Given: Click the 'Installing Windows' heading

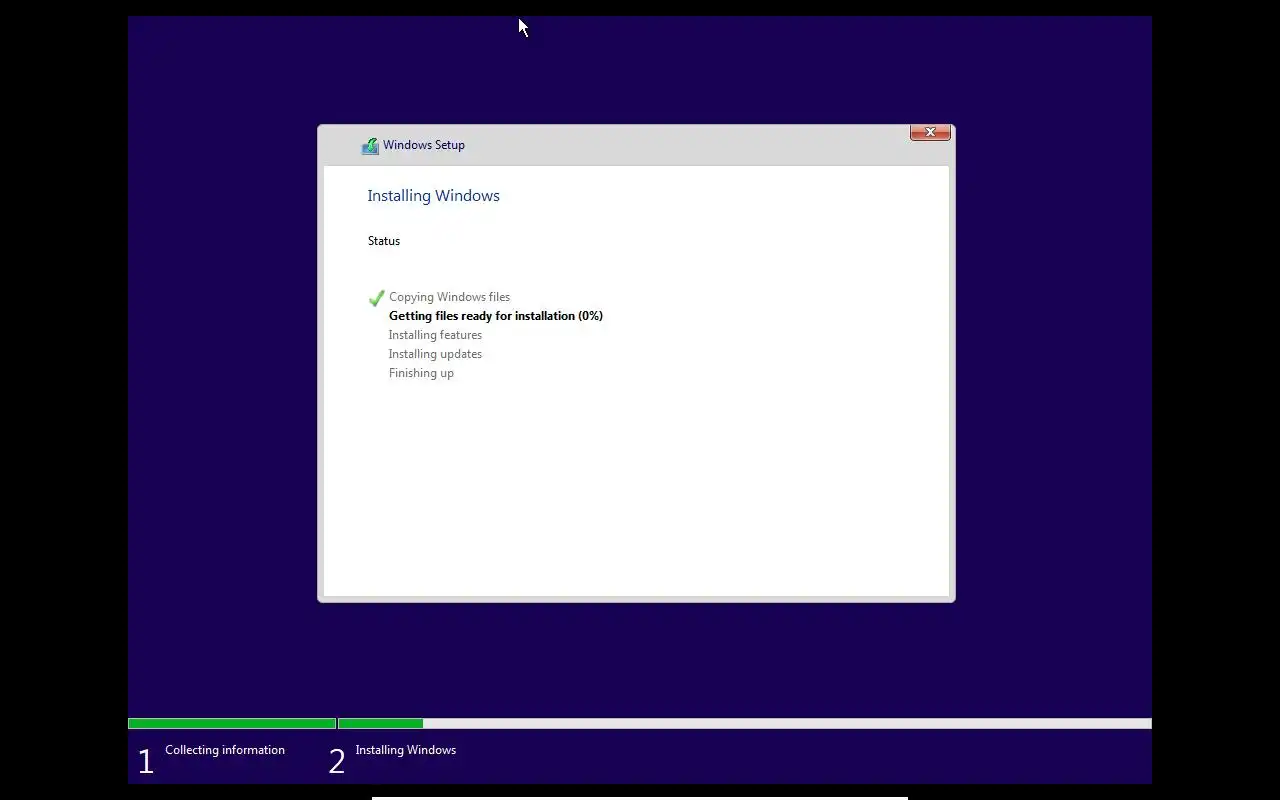Looking at the screenshot, I should tap(433, 196).
